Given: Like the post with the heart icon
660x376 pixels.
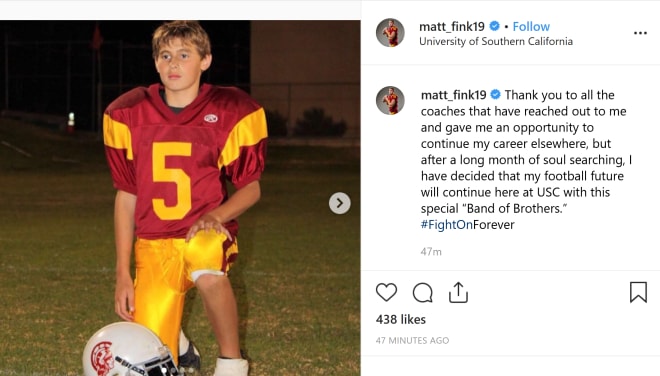Looking at the screenshot, I should coord(386,292).
